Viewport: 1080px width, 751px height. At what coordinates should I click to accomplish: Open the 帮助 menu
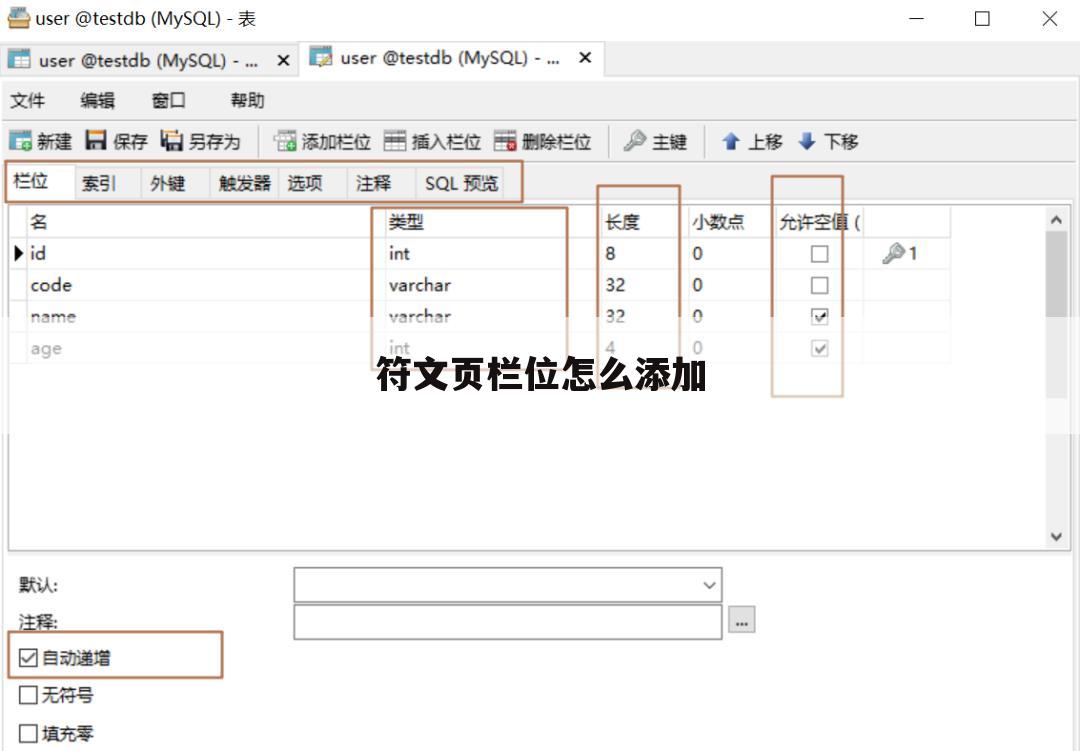tap(247, 101)
